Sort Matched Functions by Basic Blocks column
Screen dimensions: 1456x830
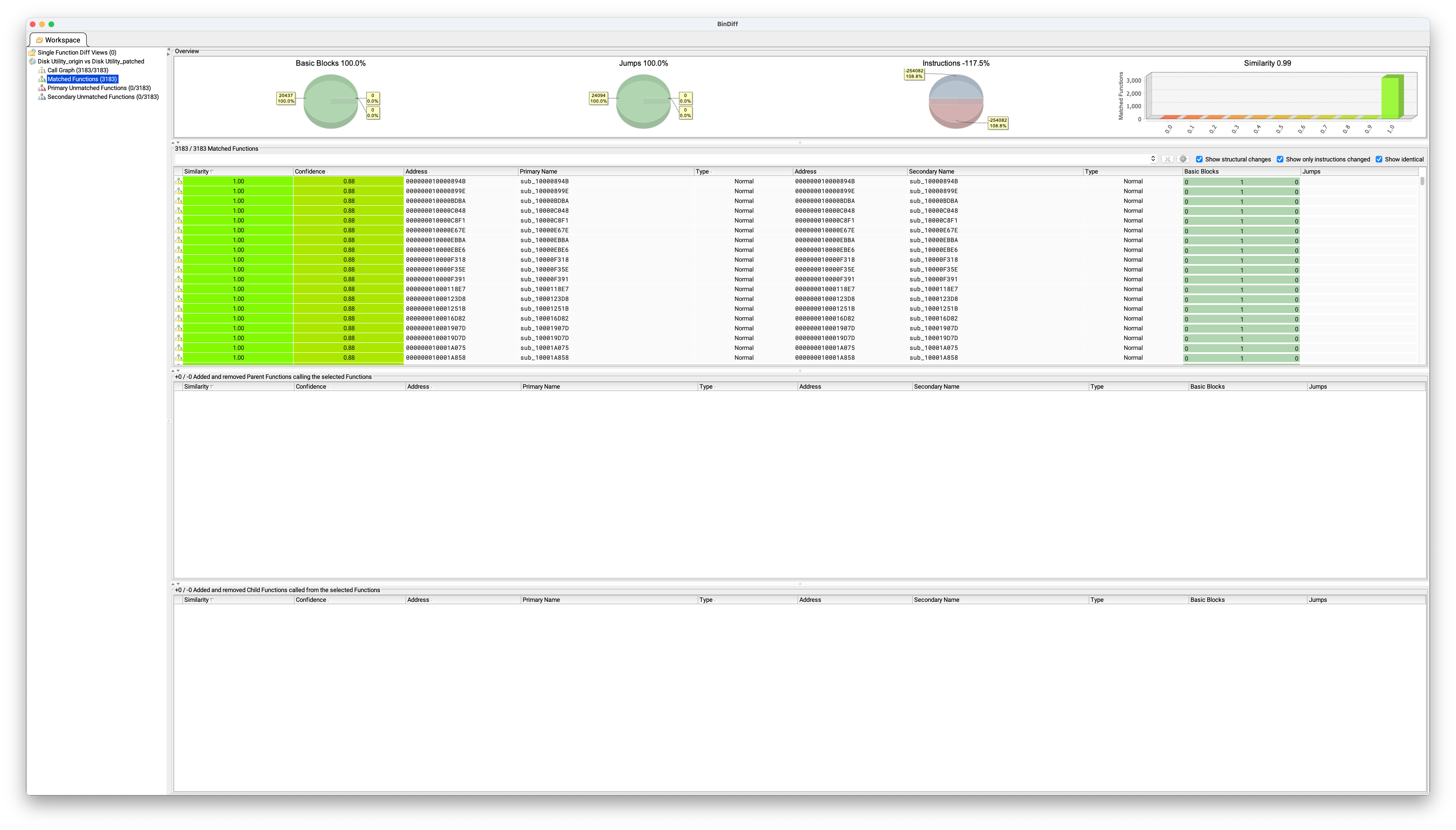[x=1241, y=172]
